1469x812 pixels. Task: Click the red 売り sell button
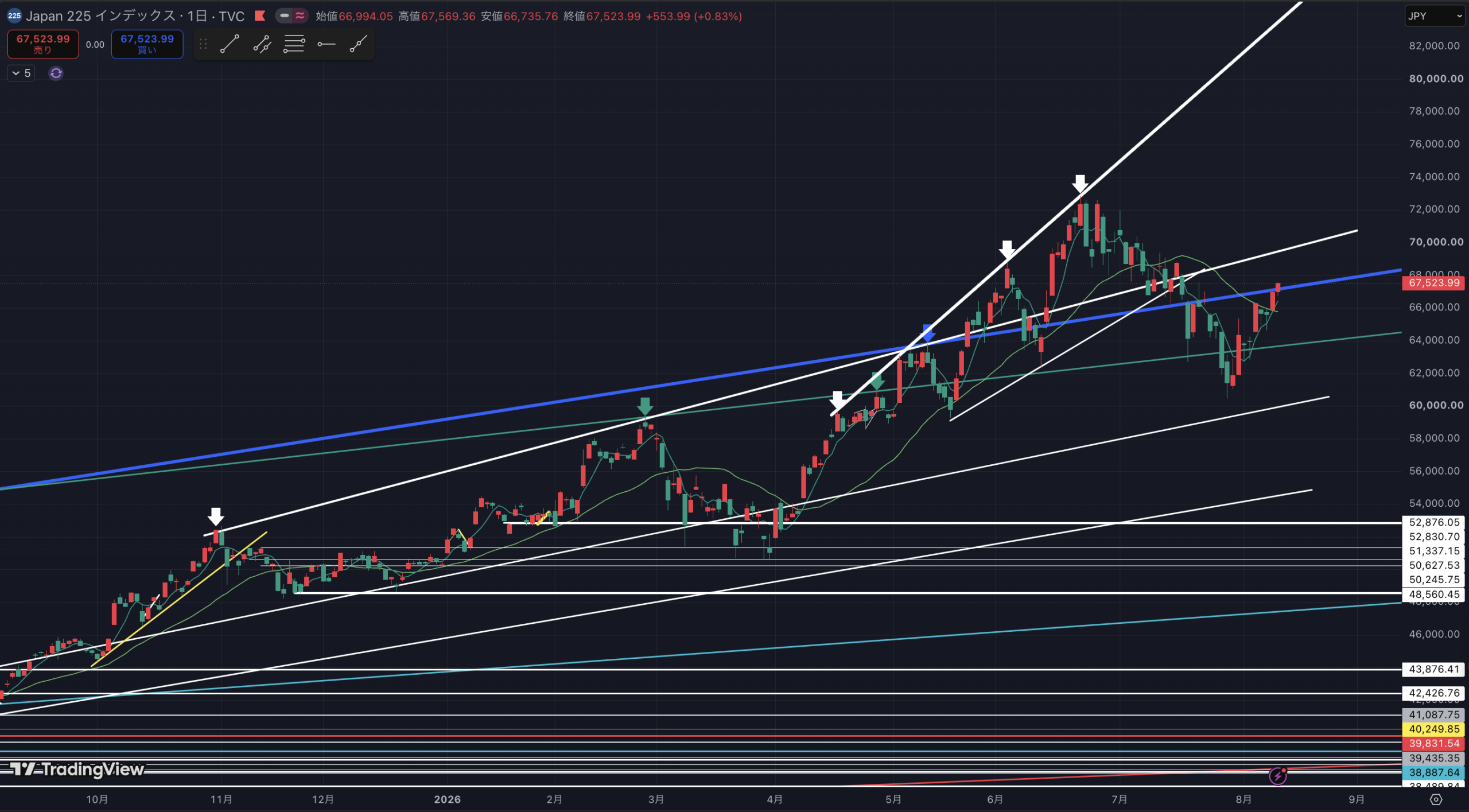point(43,44)
